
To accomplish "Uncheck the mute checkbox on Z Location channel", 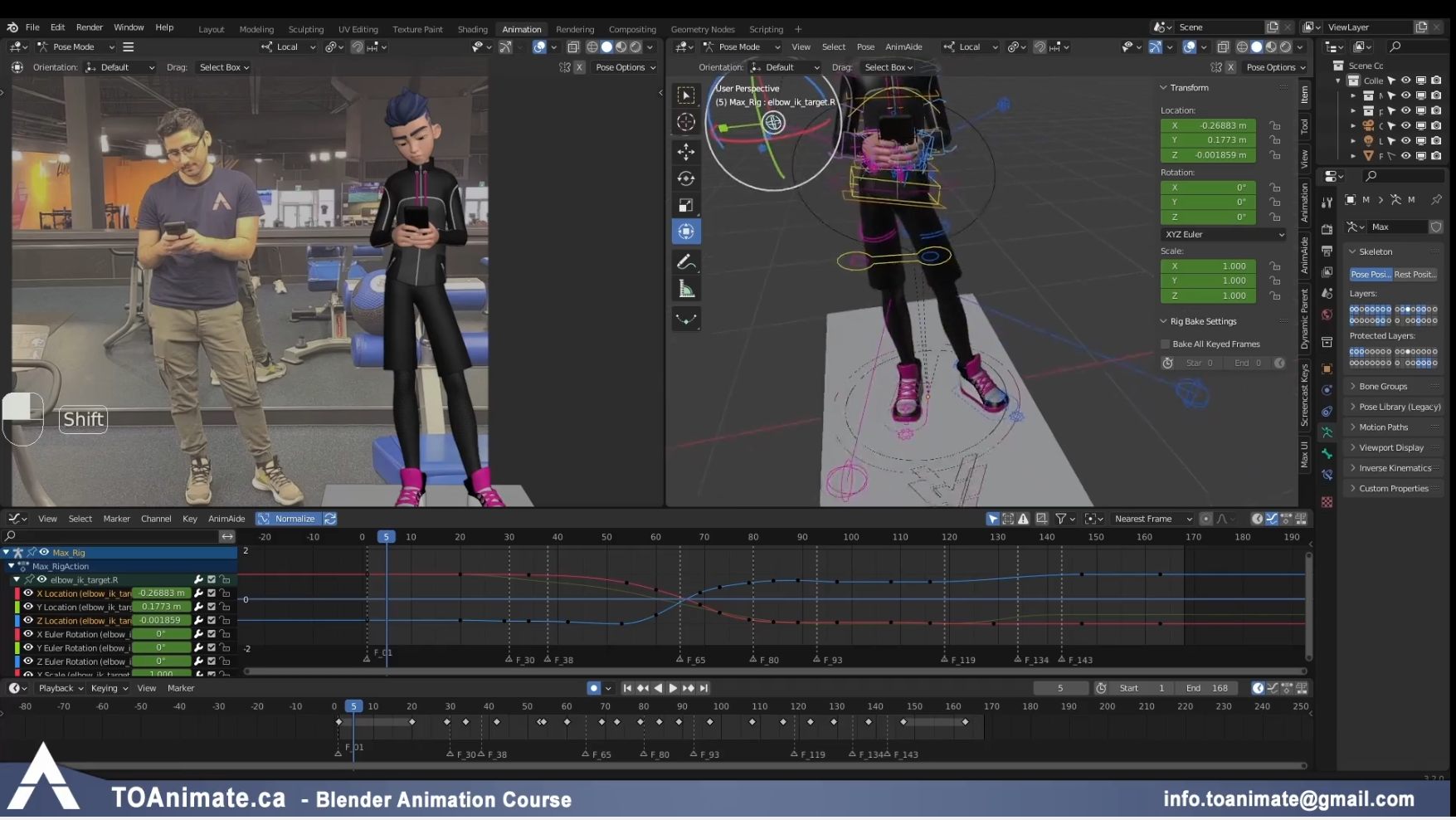I will [x=212, y=620].
